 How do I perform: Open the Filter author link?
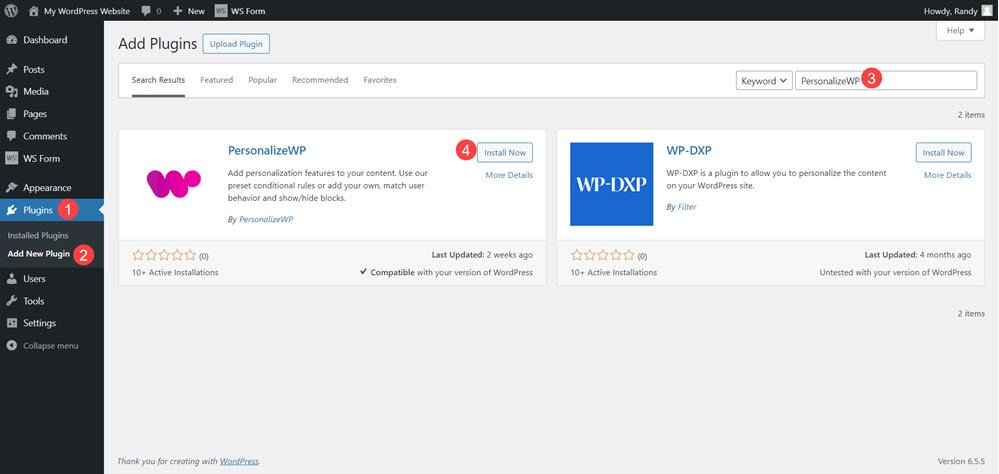click(x=687, y=207)
